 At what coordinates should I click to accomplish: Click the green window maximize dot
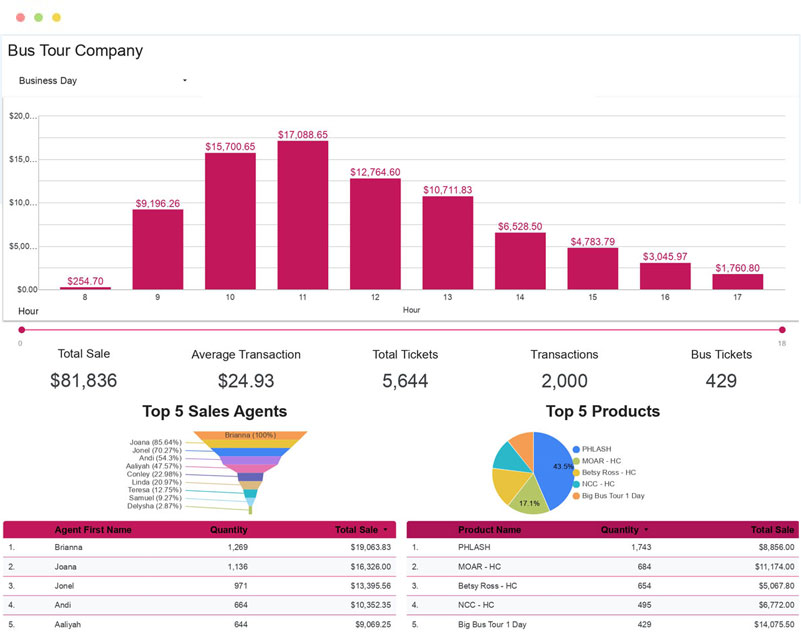[38, 18]
